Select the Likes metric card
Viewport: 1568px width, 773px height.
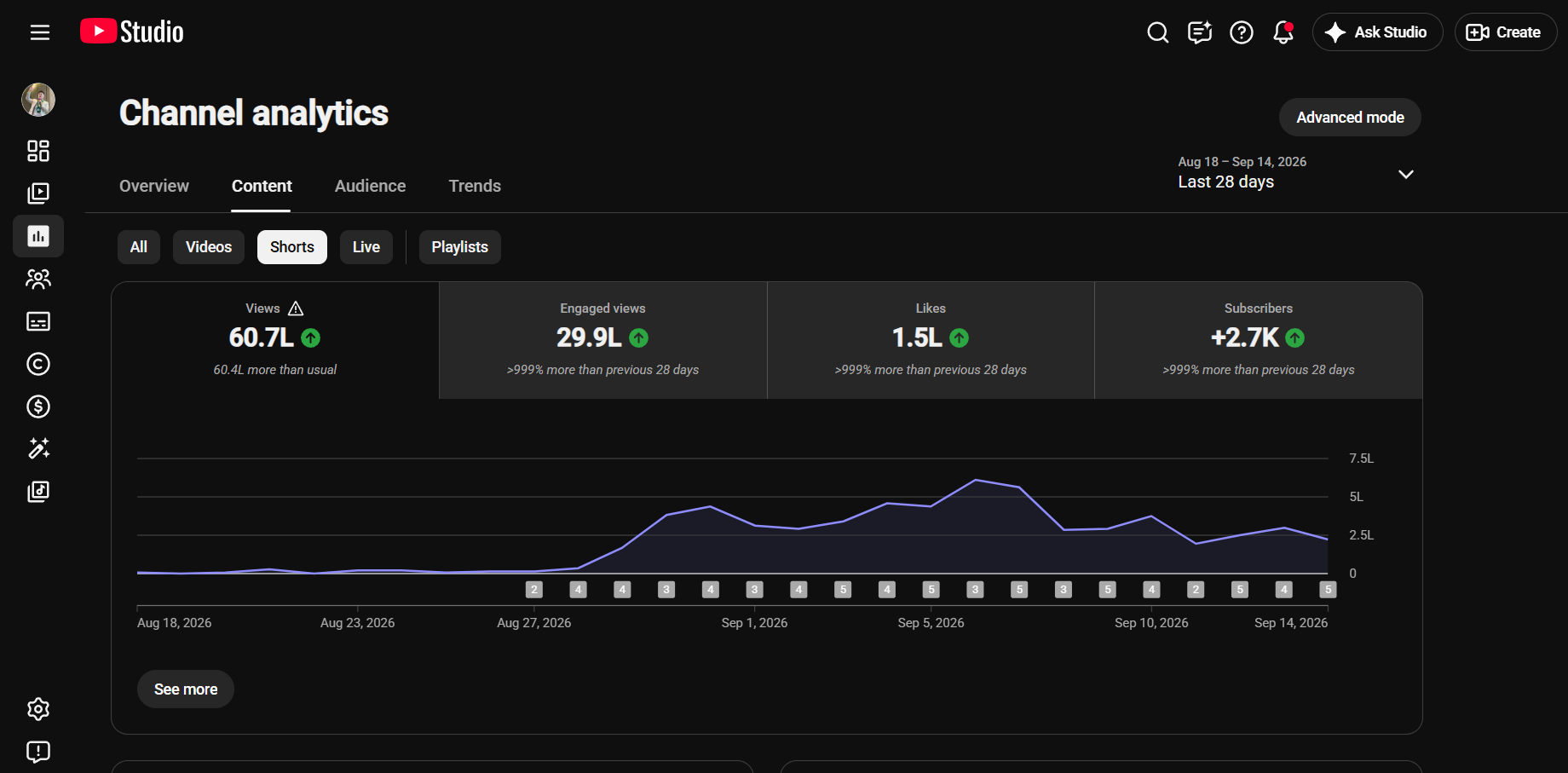tap(931, 340)
